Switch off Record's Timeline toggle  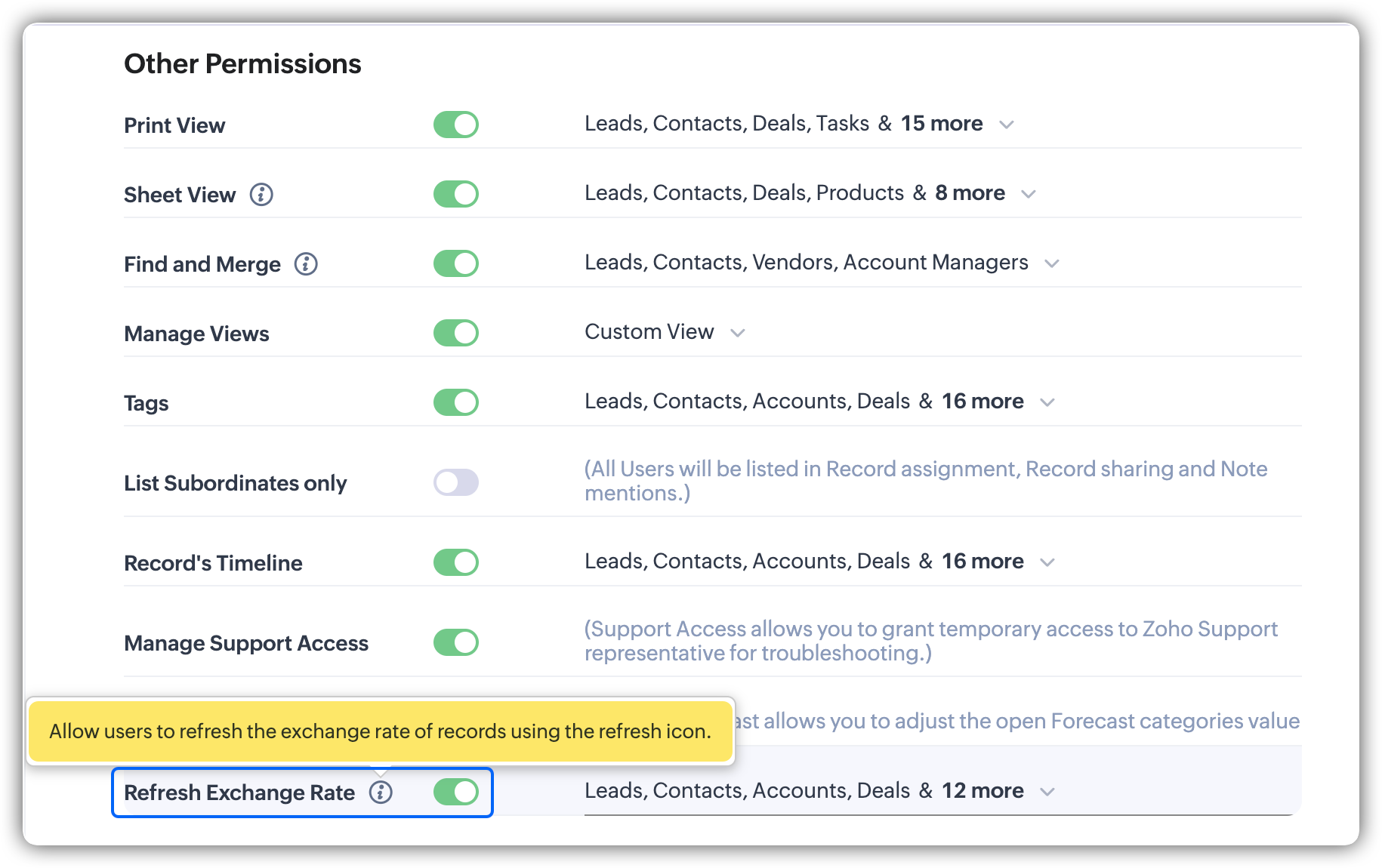click(x=456, y=562)
